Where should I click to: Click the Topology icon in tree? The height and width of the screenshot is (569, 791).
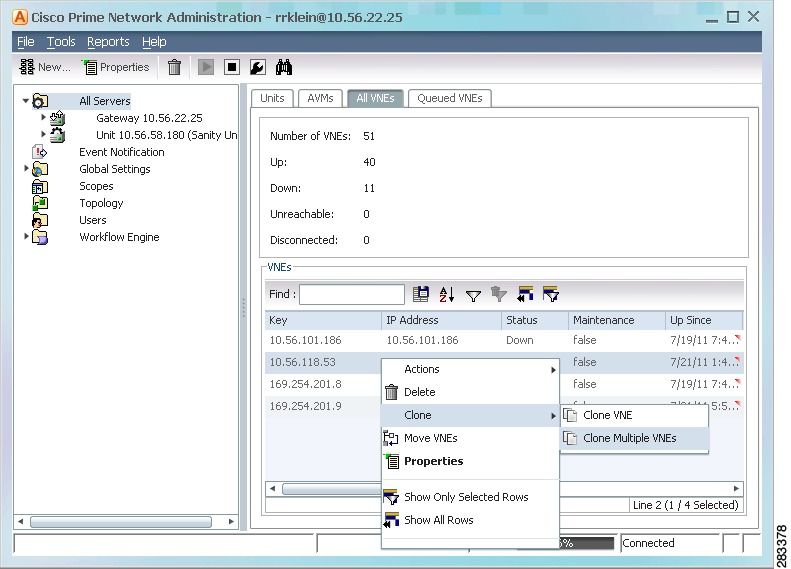(40, 203)
